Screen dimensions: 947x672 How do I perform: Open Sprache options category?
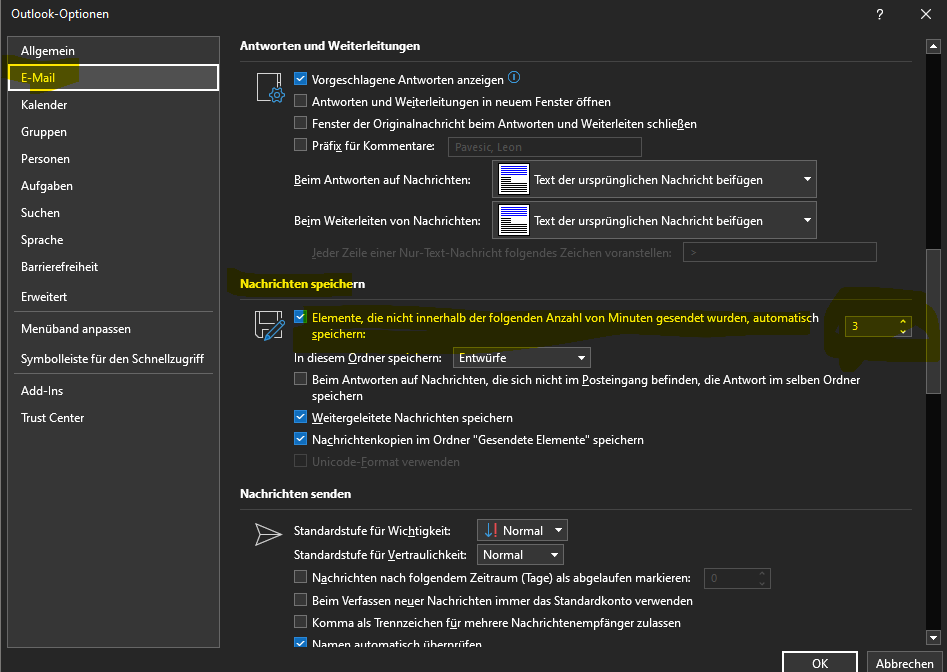click(114, 240)
